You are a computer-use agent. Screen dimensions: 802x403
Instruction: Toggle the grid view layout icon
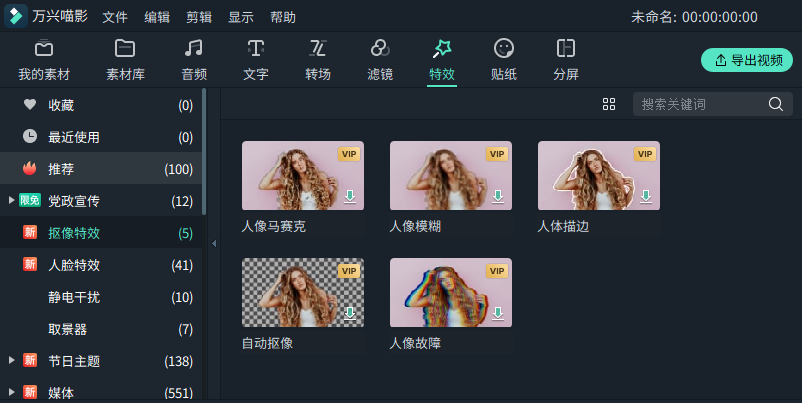click(609, 104)
